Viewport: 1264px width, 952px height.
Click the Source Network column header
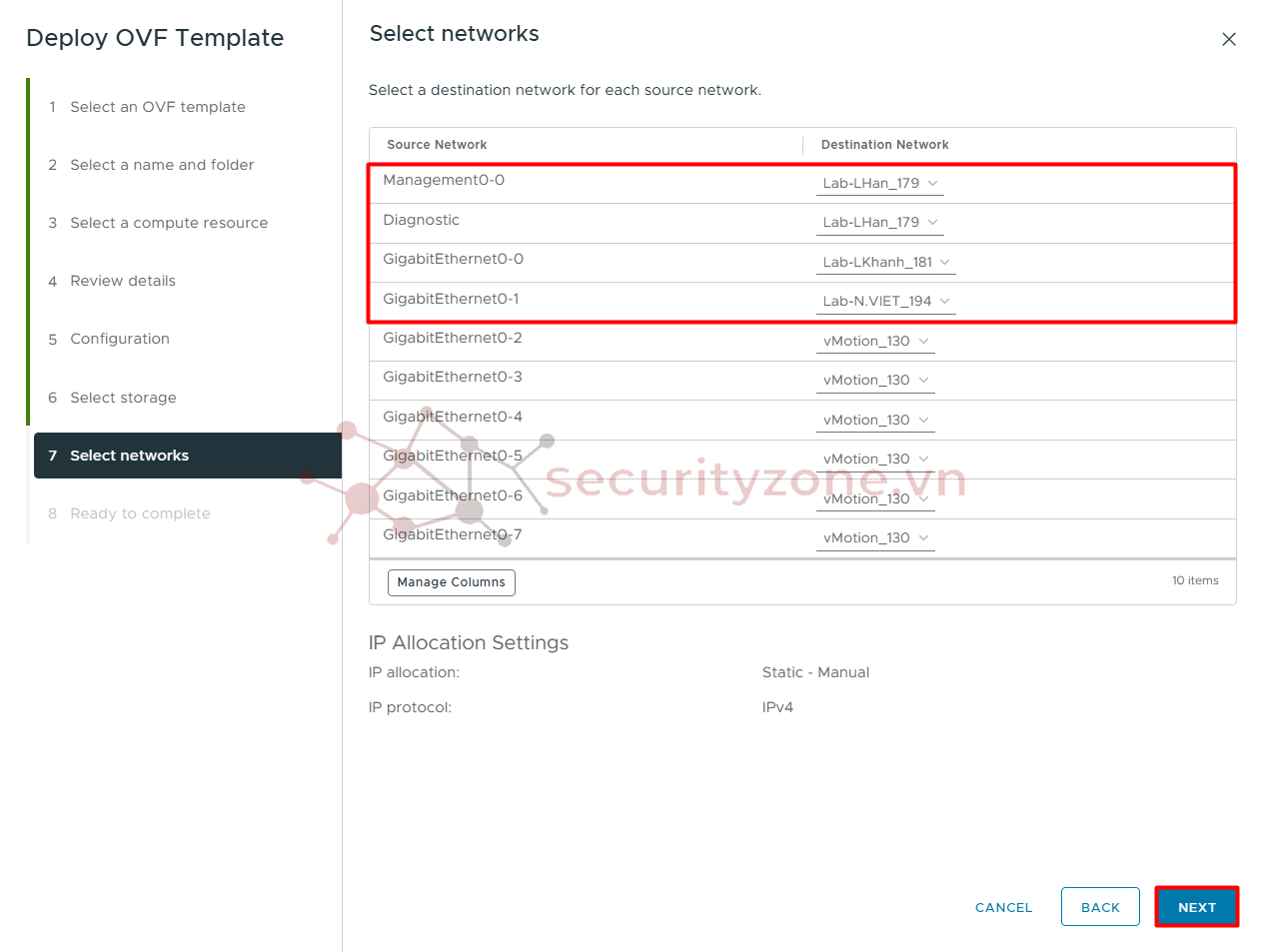tap(437, 145)
